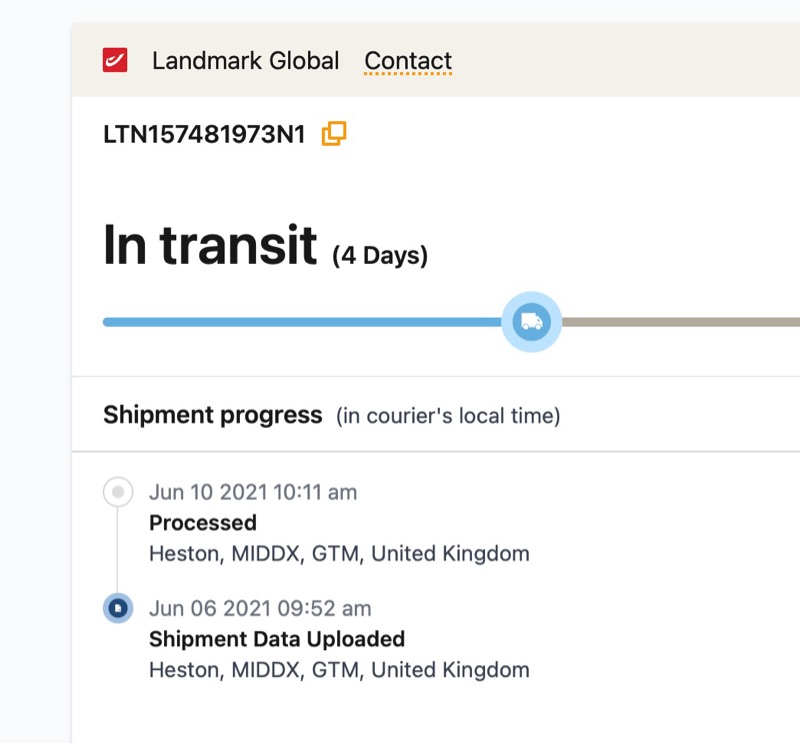The height and width of the screenshot is (744, 800).
Task: Click the truck icon on the progress bar
Action: click(x=531, y=322)
